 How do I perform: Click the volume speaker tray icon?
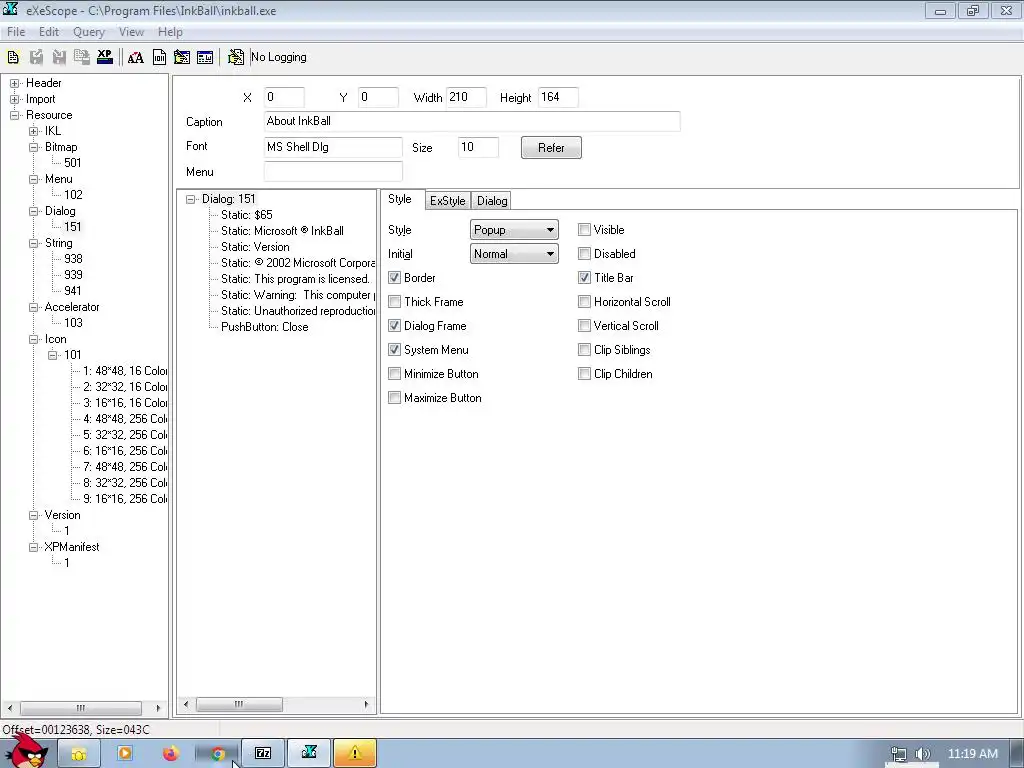pyautogui.click(x=922, y=755)
